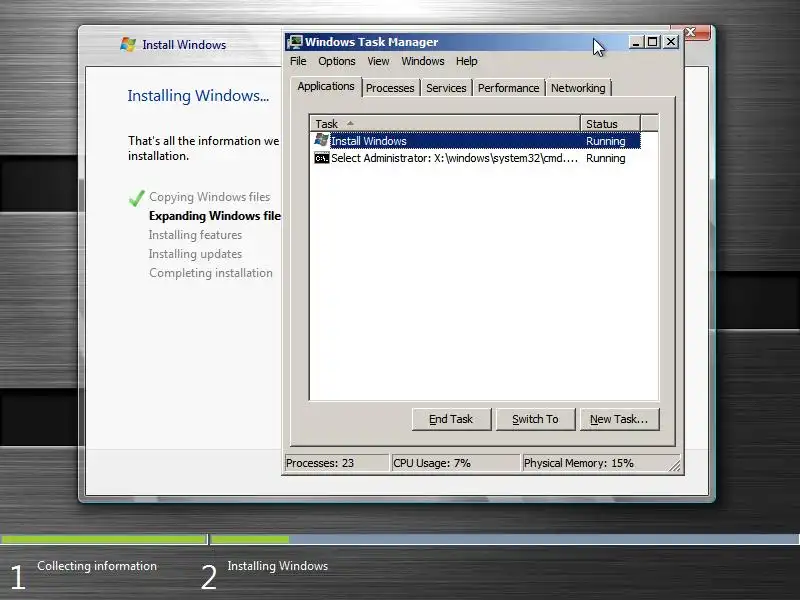Maximize the Windows Task Manager window

(653, 42)
